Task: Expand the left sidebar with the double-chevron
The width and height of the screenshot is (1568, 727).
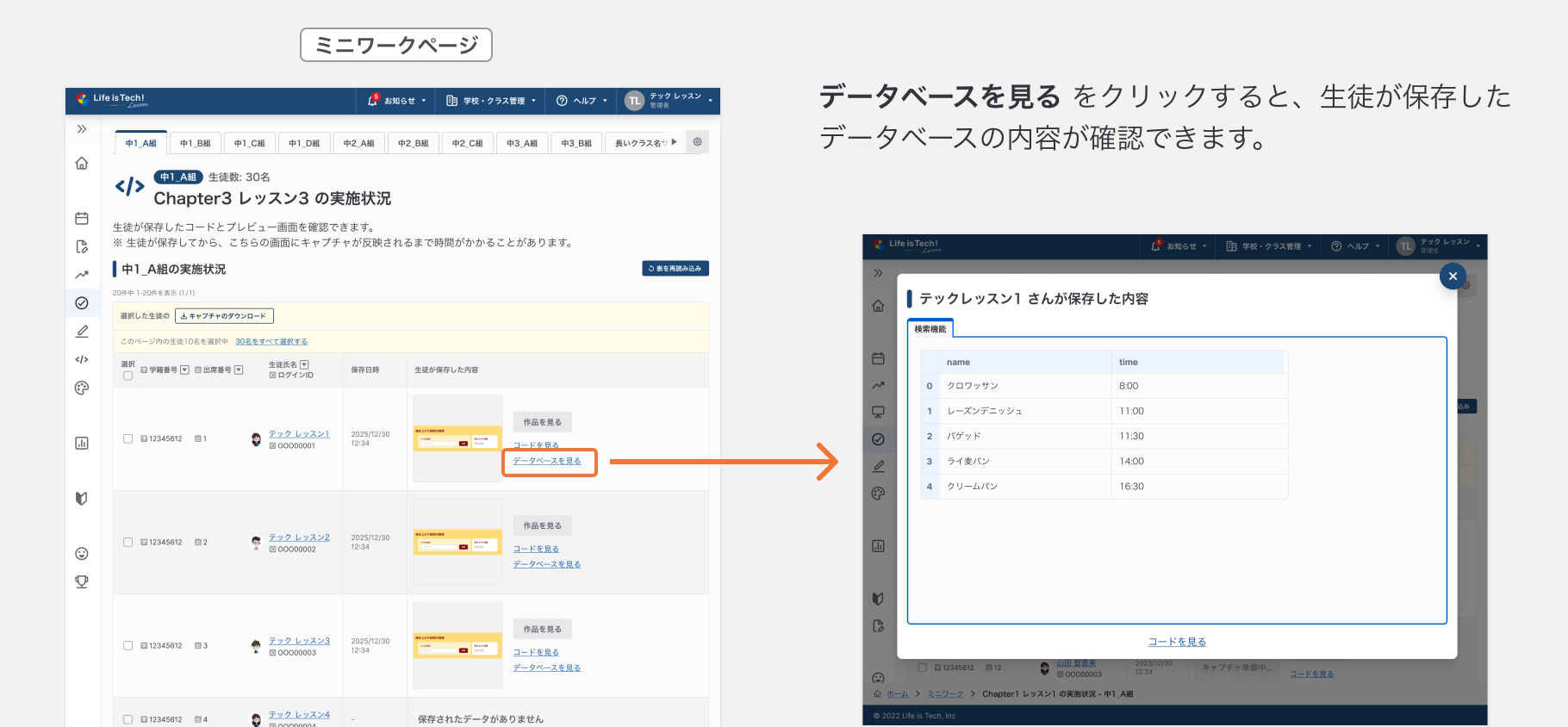Action: (x=82, y=129)
